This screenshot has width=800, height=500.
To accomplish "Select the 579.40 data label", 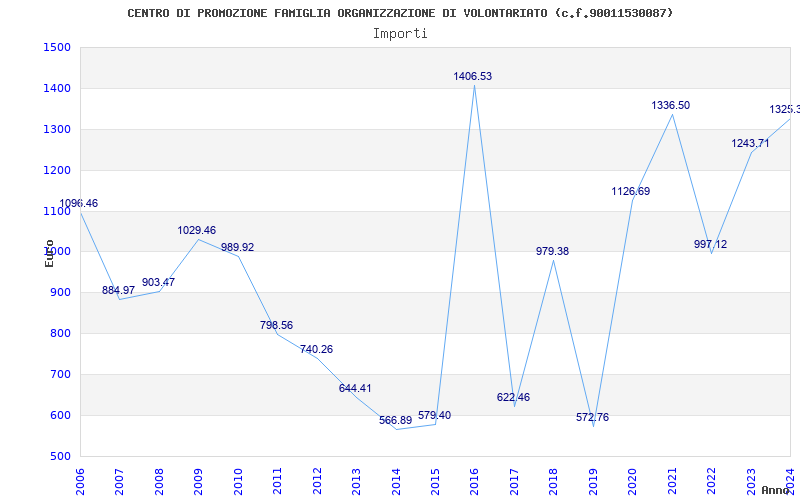I will coord(434,415).
